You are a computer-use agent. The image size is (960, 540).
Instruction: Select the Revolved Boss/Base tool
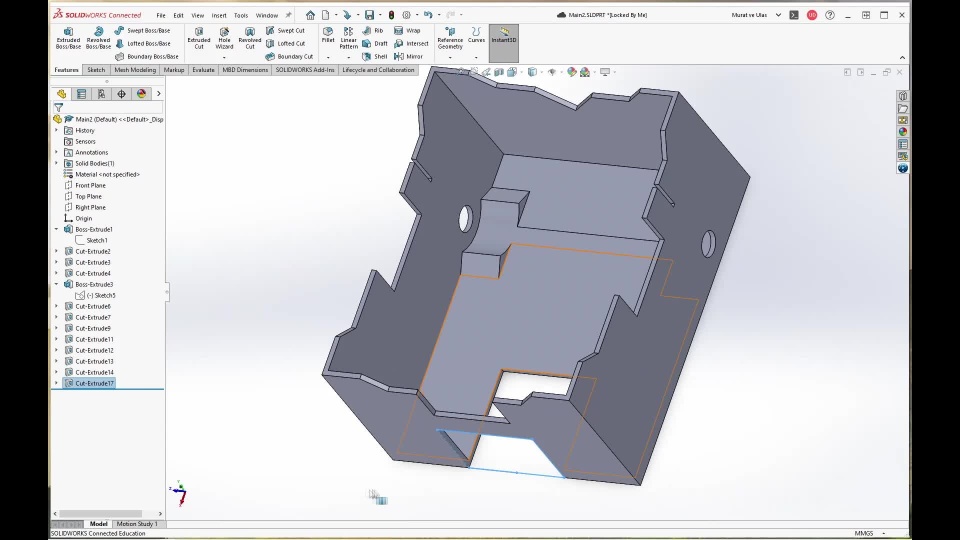tap(98, 37)
